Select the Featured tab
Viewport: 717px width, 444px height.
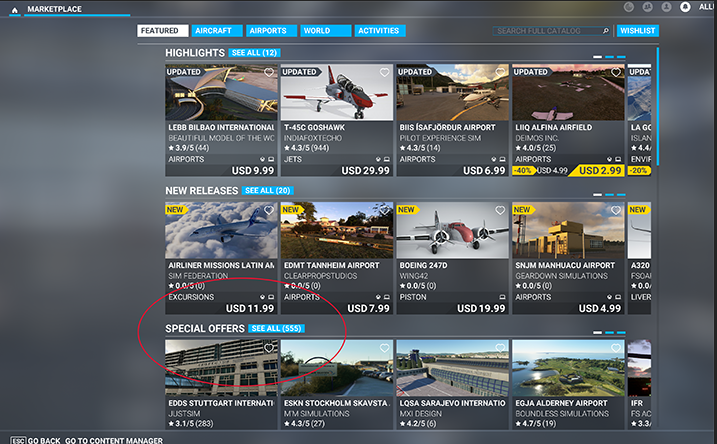point(163,31)
